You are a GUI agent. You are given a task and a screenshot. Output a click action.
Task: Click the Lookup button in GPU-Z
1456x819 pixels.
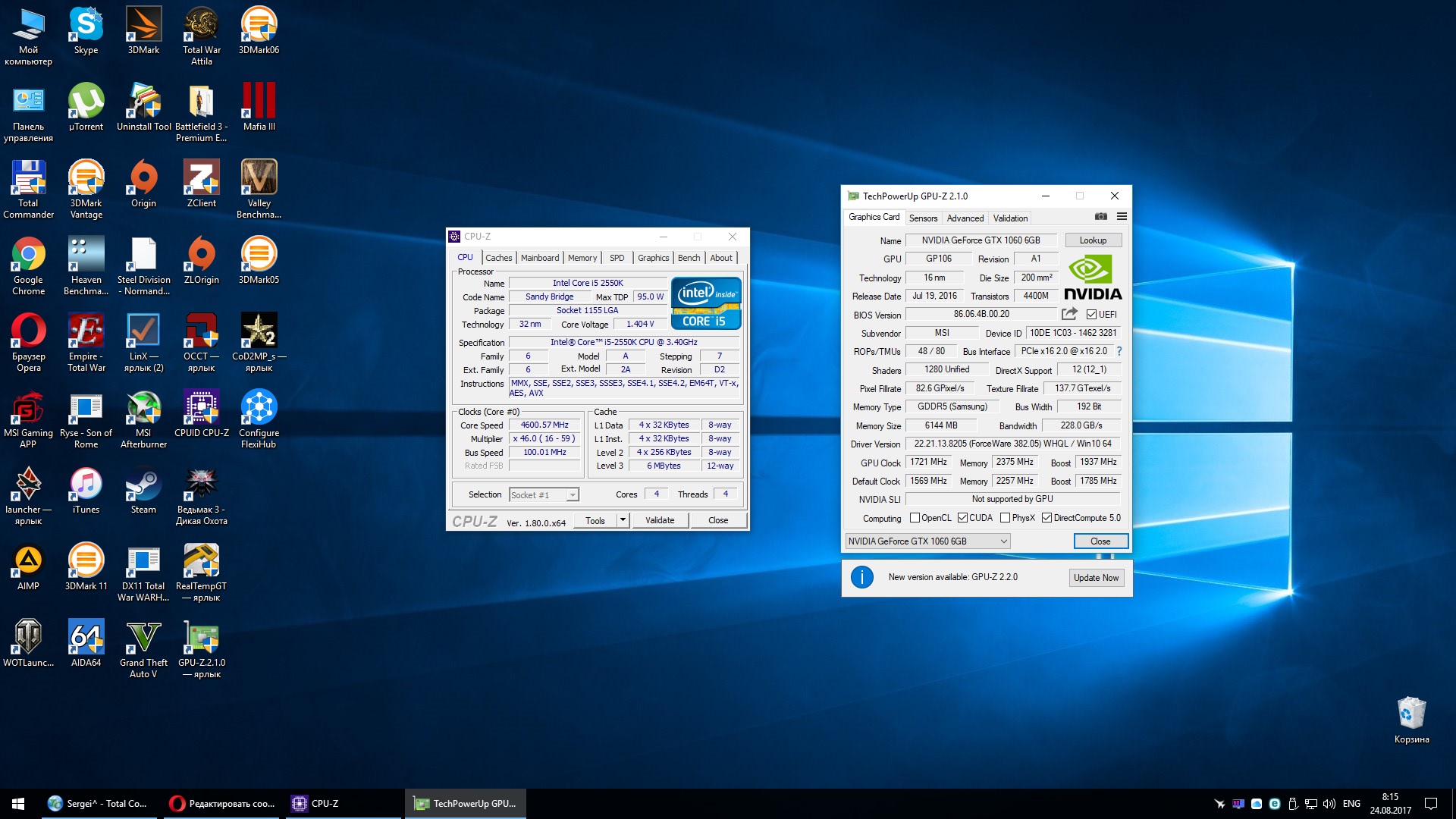[1093, 240]
